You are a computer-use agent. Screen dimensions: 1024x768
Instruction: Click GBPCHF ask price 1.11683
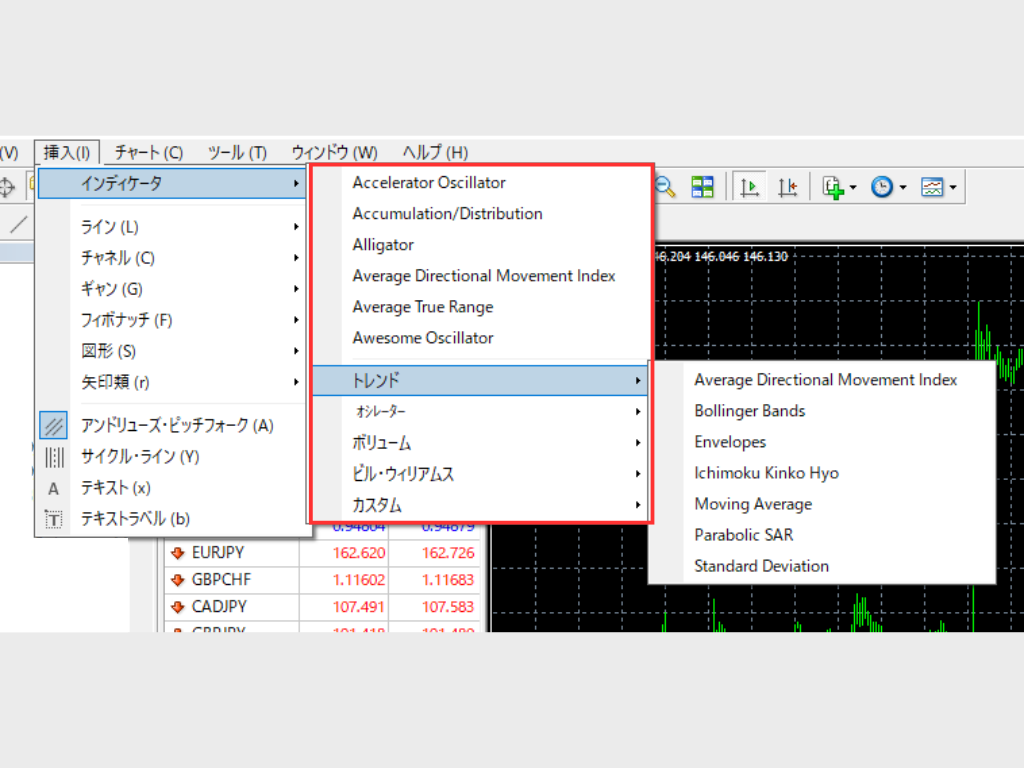pos(448,580)
